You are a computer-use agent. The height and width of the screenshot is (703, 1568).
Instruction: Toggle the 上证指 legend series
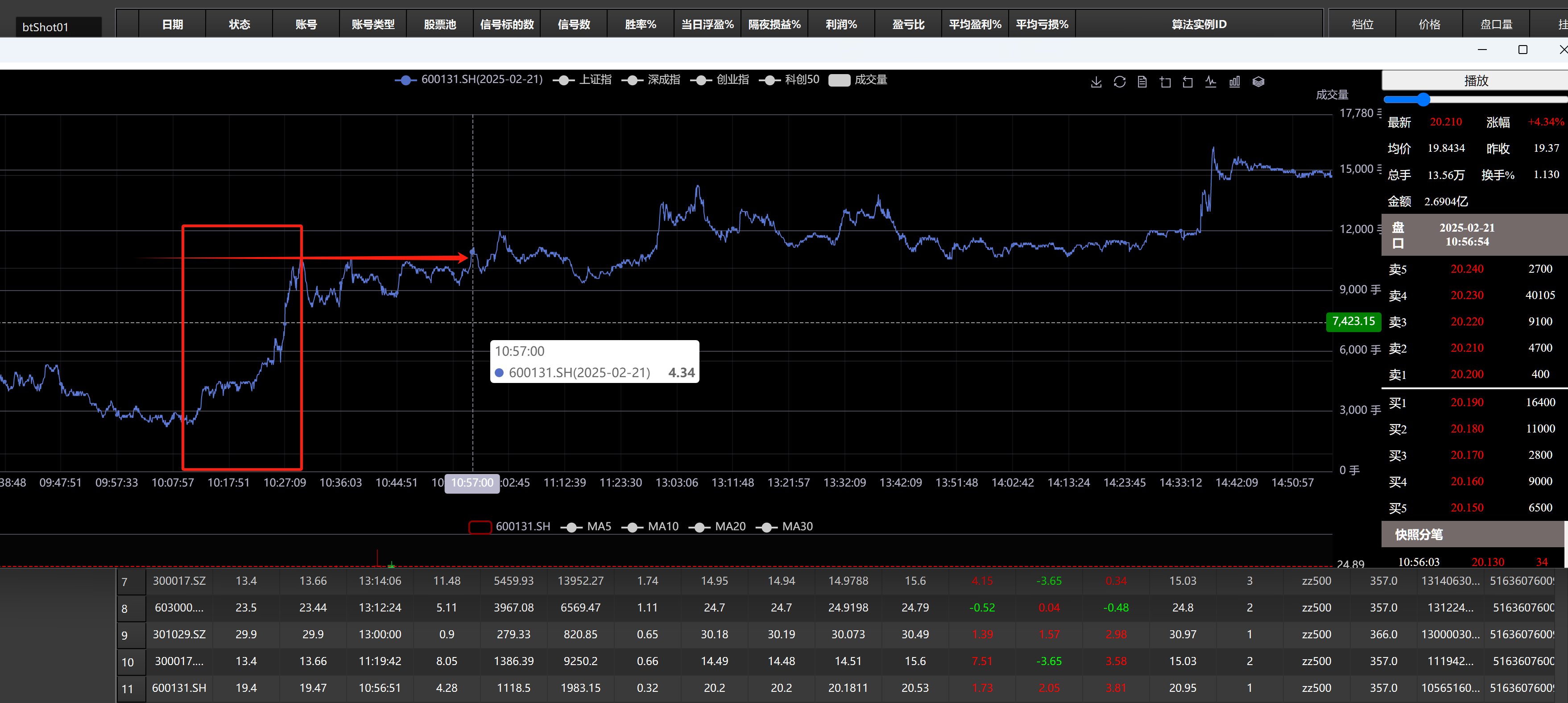[583, 80]
